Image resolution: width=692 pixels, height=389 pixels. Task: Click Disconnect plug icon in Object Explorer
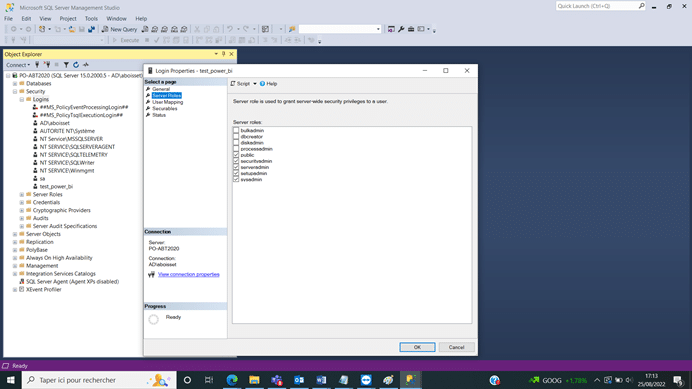point(47,65)
